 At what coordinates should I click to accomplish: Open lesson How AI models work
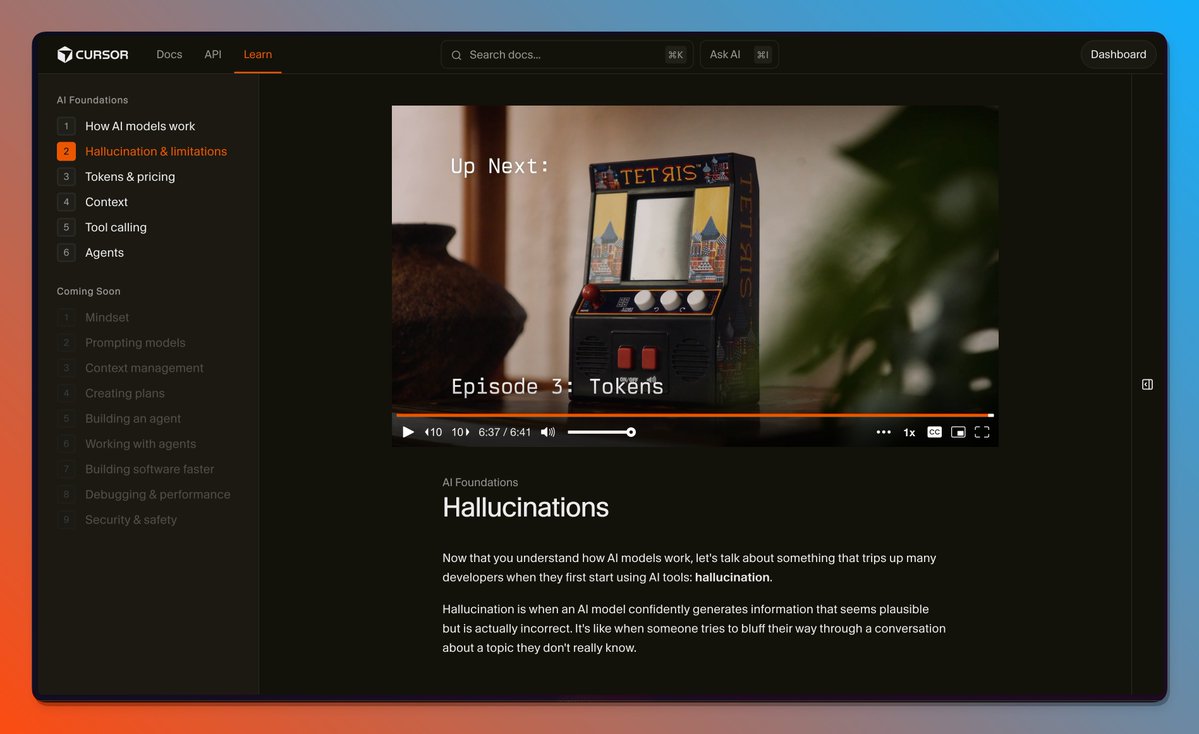pos(140,126)
